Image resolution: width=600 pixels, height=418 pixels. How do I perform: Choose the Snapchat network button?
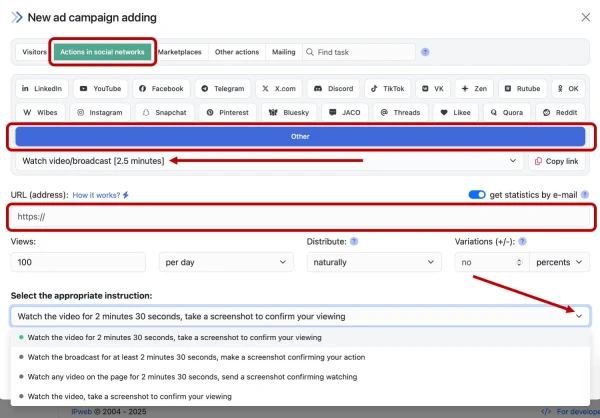click(x=165, y=113)
